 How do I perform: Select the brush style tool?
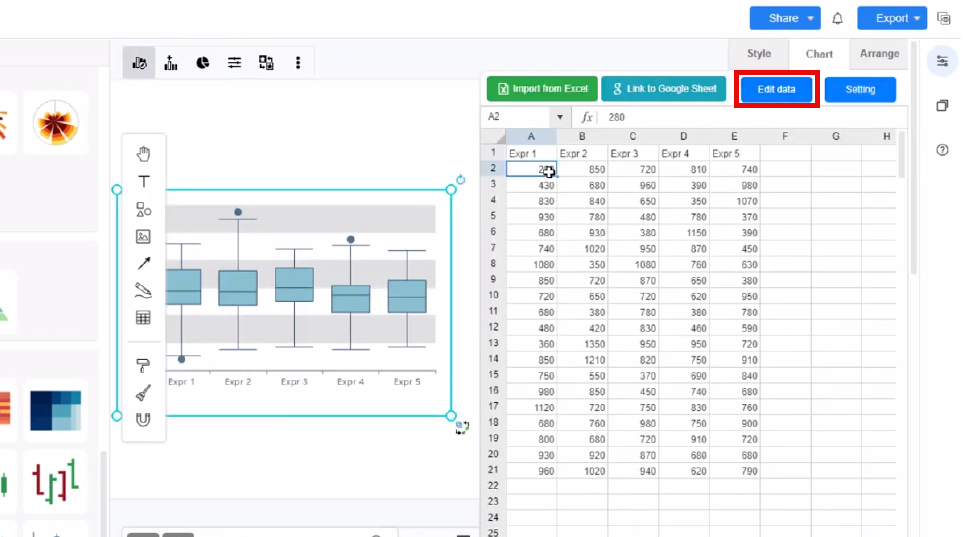(x=143, y=393)
